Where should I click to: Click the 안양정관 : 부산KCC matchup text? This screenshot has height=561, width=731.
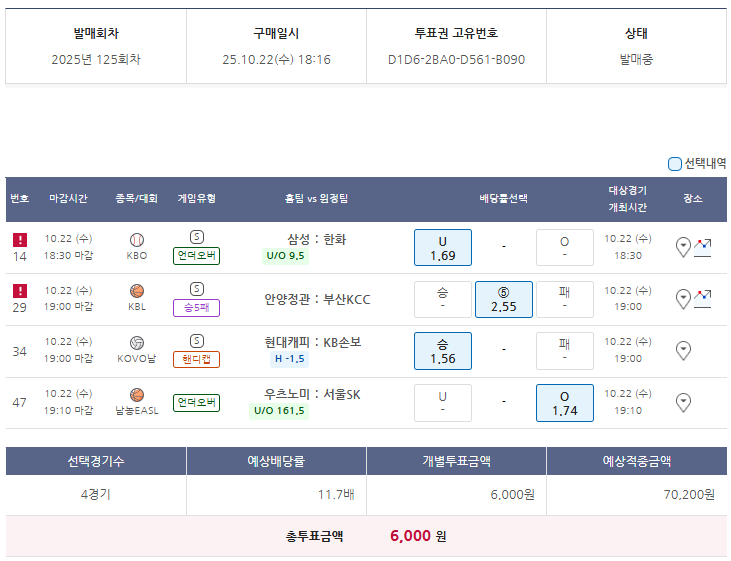[x=315, y=299]
